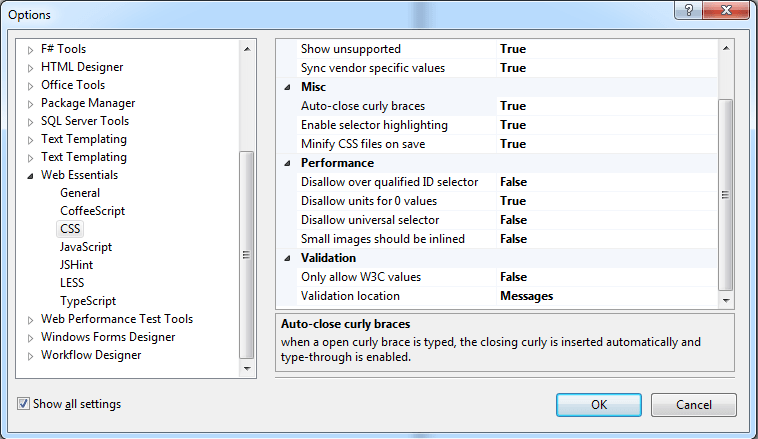Viewport: 758px width, 439px height.
Task: Select the Validation location Messages value
Action: [x=607, y=296]
